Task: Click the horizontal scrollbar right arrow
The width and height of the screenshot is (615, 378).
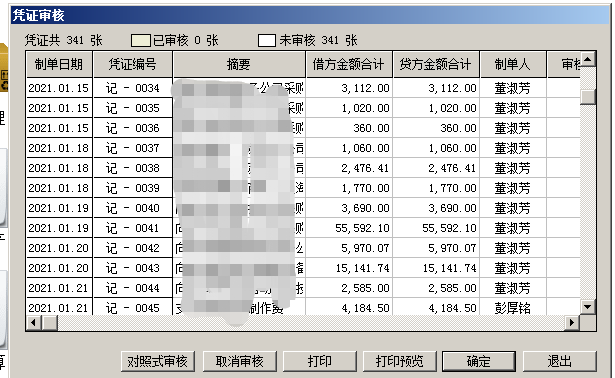Action: 573,323
